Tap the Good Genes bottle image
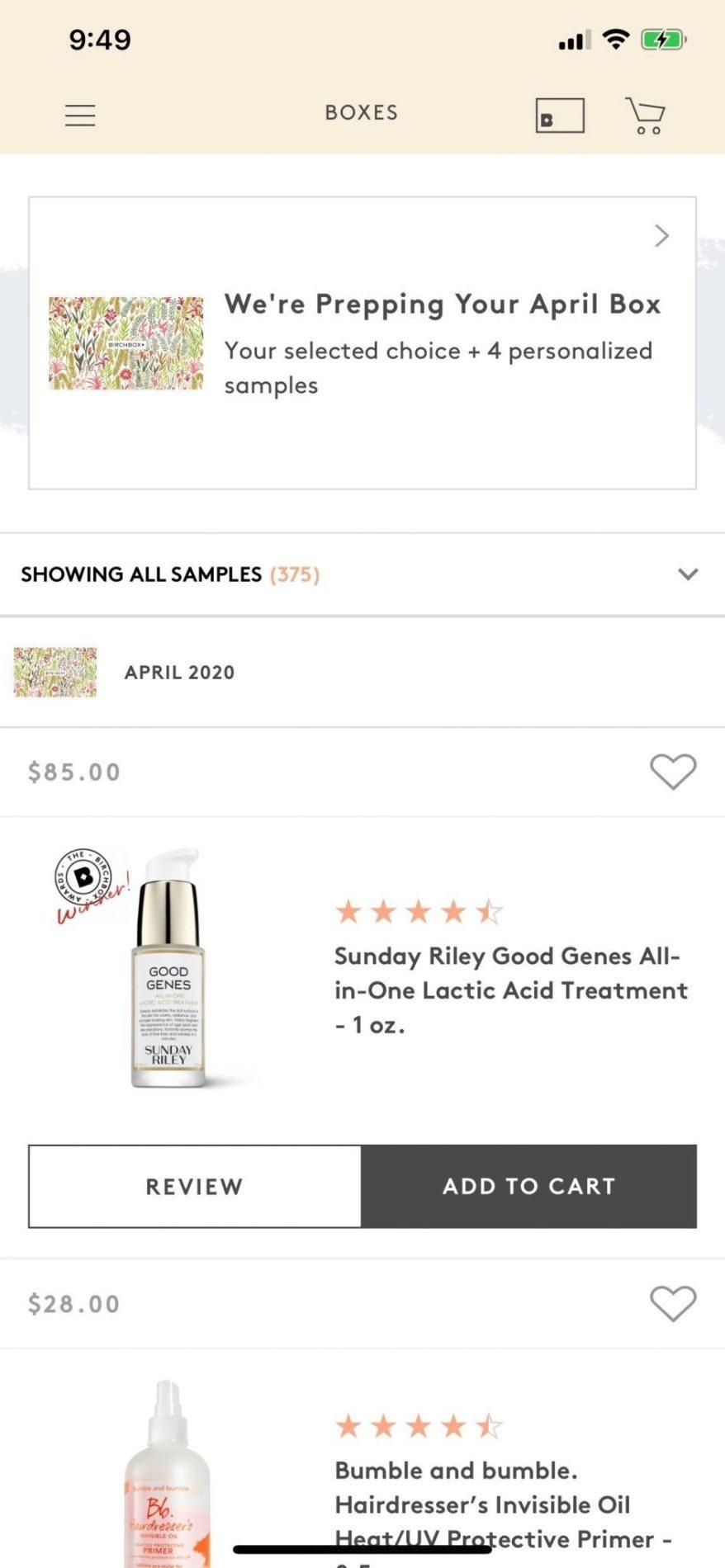This screenshot has height=1568, width=725. (168, 982)
